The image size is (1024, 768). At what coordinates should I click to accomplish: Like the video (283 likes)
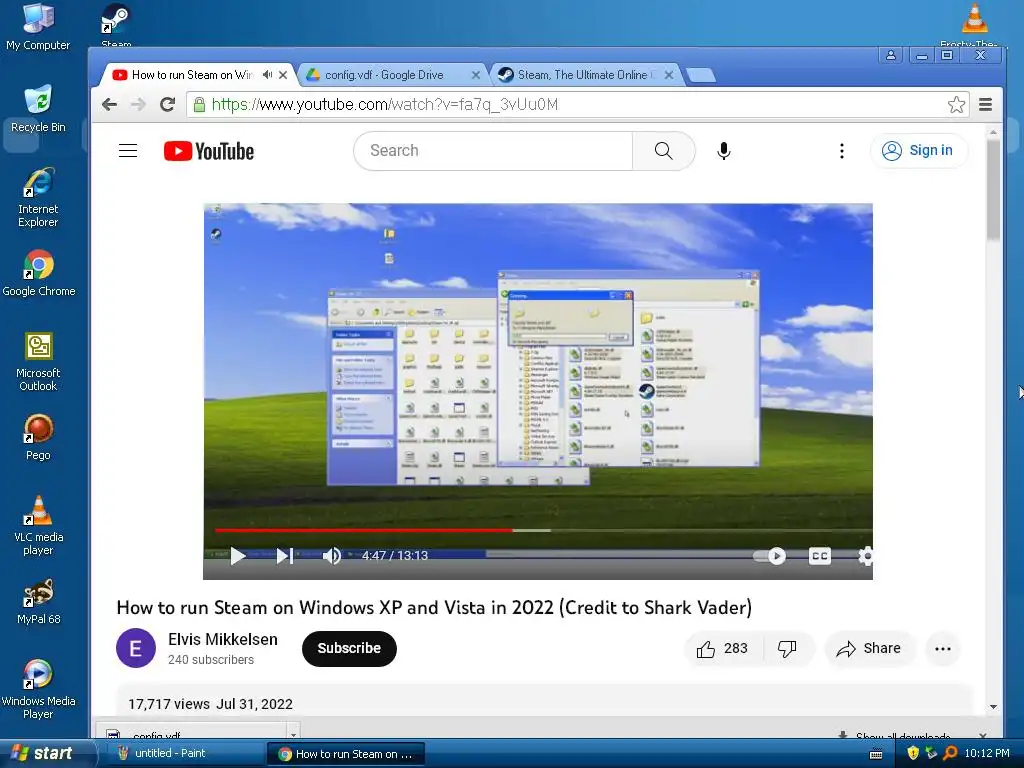coord(722,648)
